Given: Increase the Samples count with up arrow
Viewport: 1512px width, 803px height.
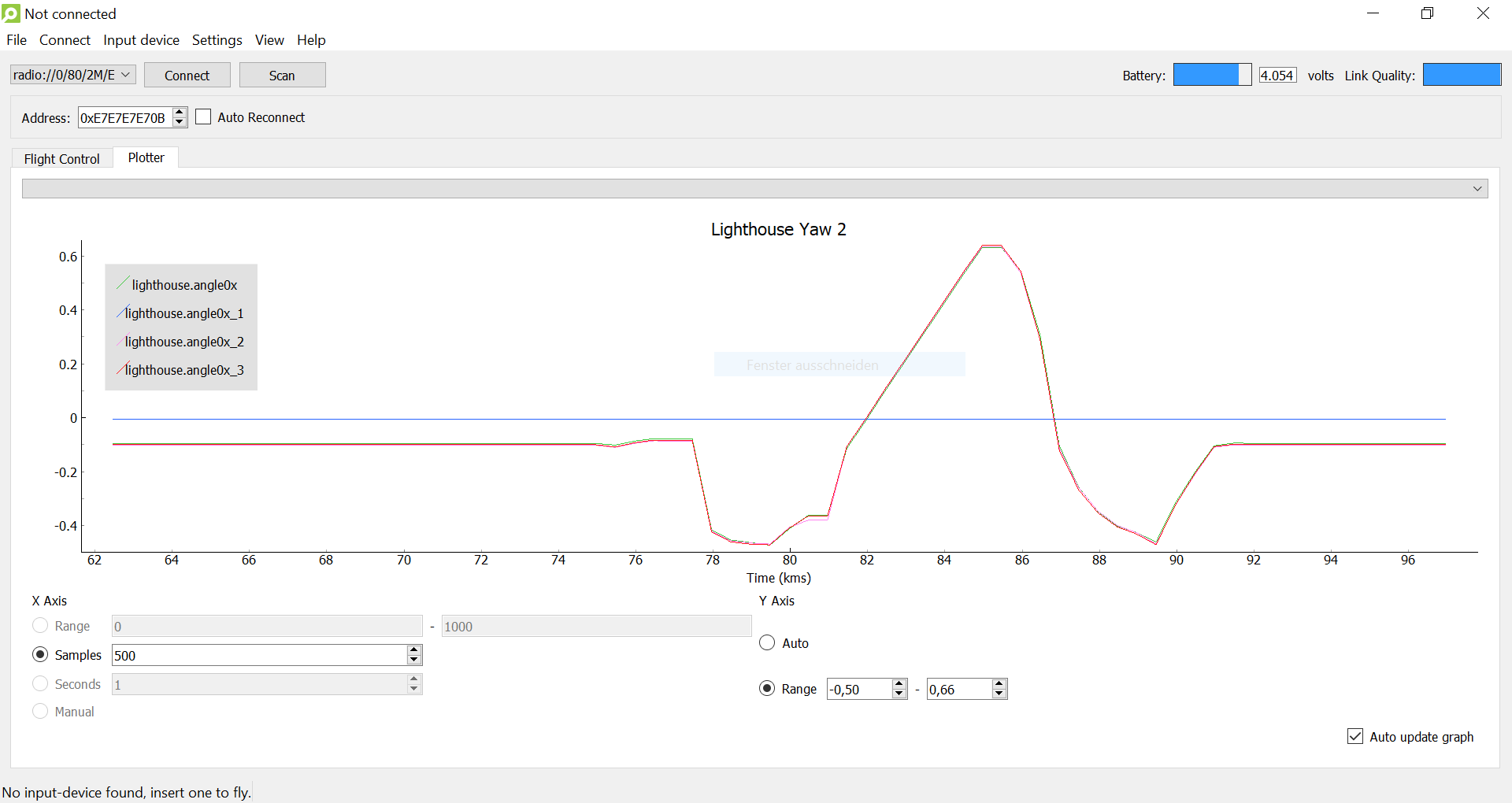Looking at the screenshot, I should [414, 650].
